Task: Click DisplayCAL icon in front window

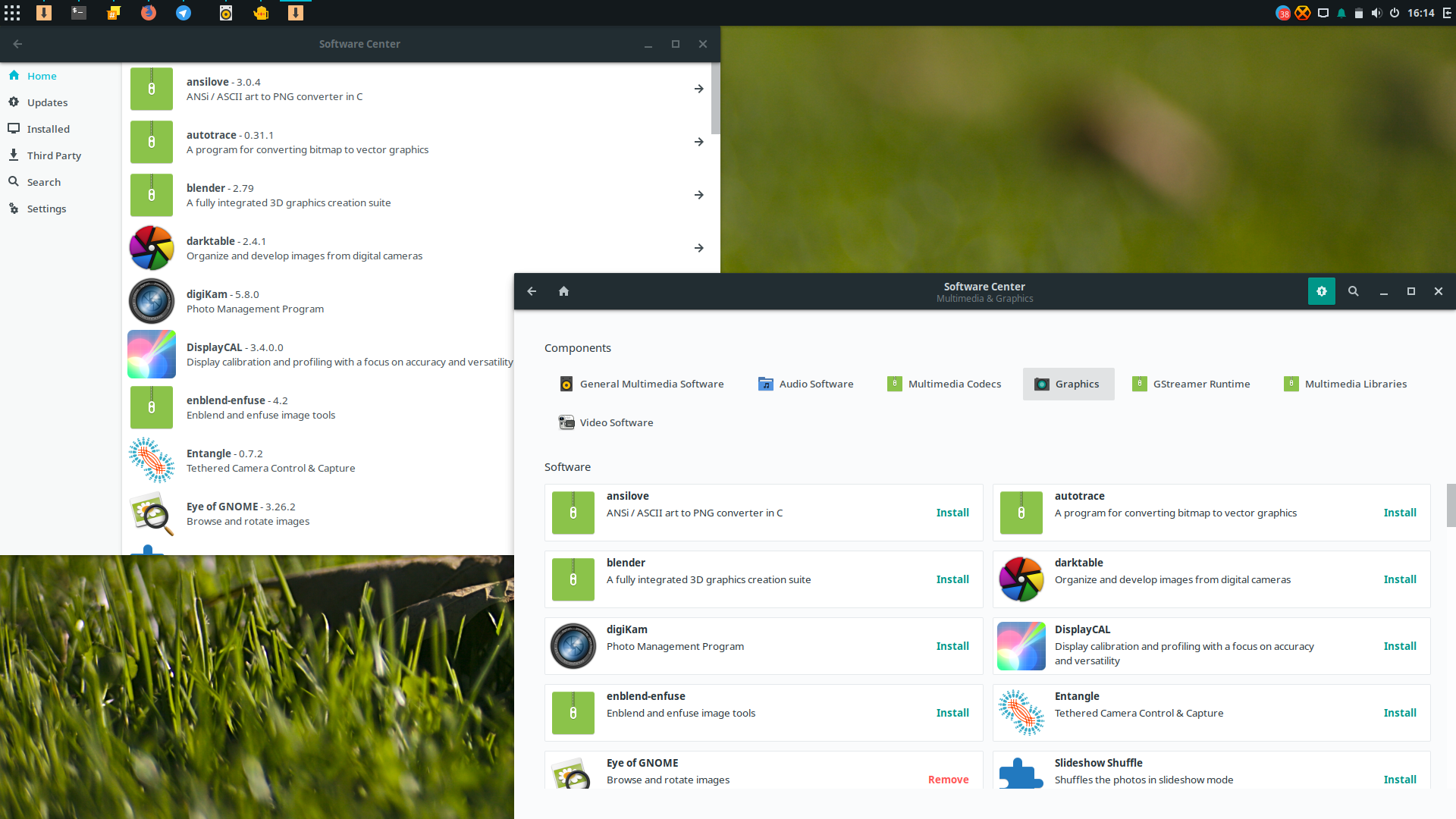Action: [x=1021, y=646]
